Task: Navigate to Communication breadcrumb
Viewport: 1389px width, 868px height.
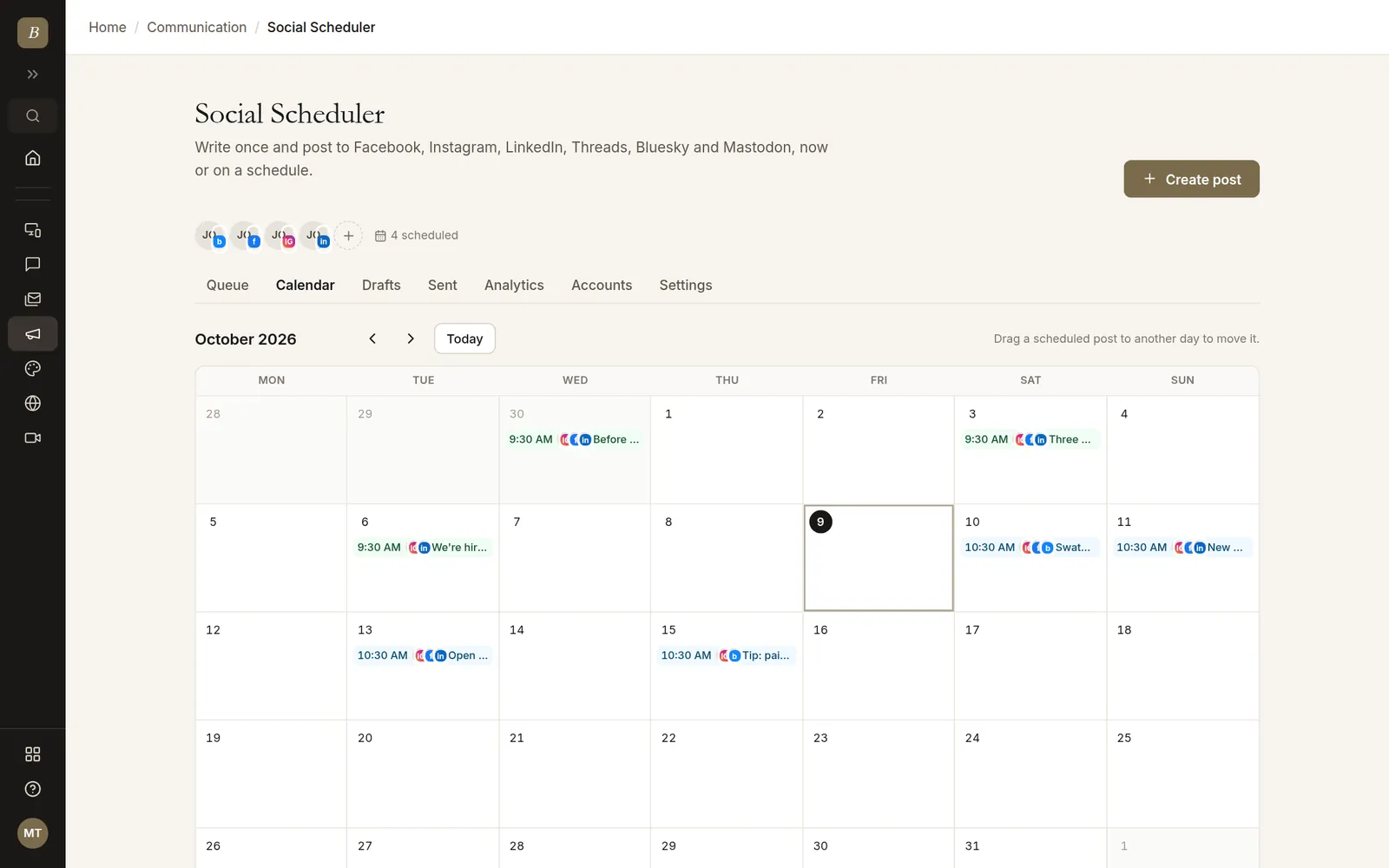Action: (x=197, y=27)
